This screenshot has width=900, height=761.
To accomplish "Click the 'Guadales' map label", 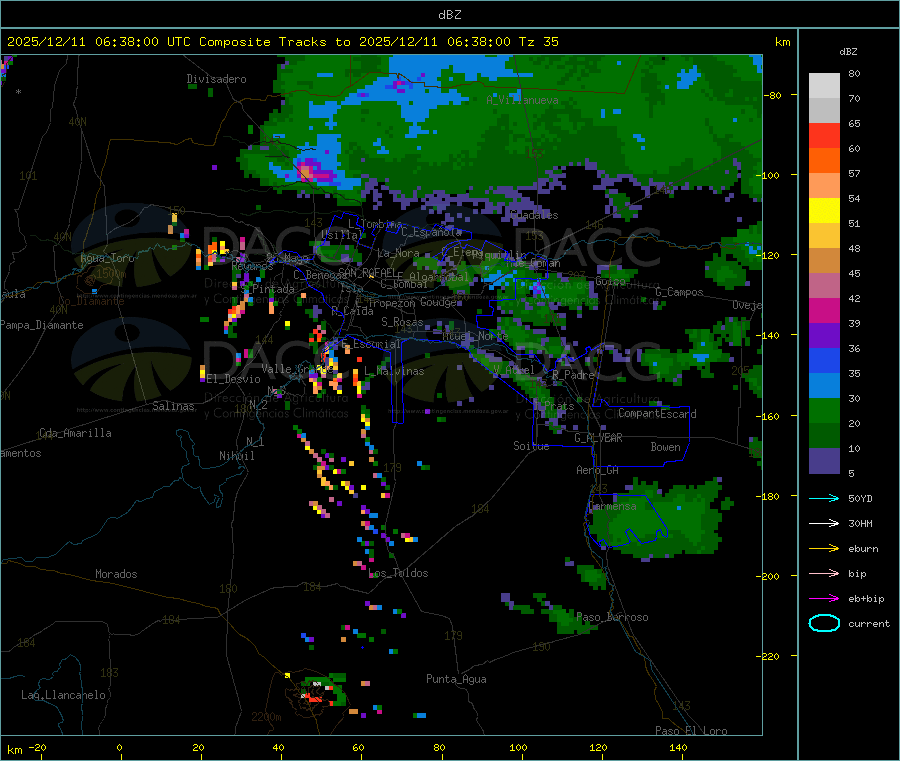I will tap(534, 215).
